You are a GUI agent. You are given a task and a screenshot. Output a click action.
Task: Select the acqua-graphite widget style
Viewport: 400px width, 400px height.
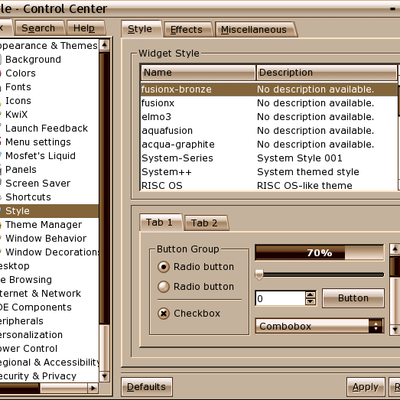click(269, 144)
